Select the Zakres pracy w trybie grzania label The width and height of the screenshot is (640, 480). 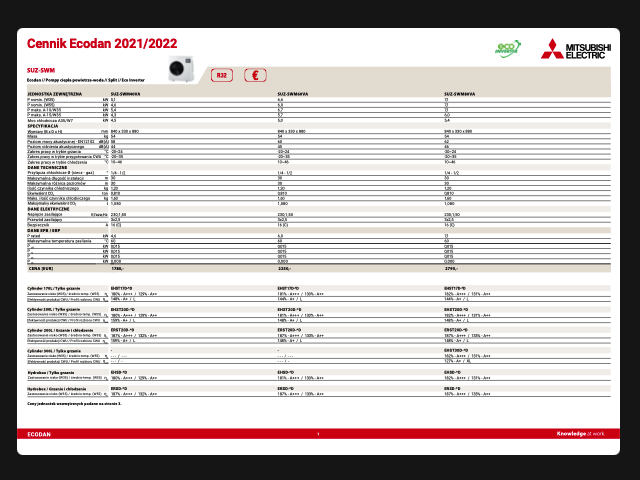pos(54,151)
